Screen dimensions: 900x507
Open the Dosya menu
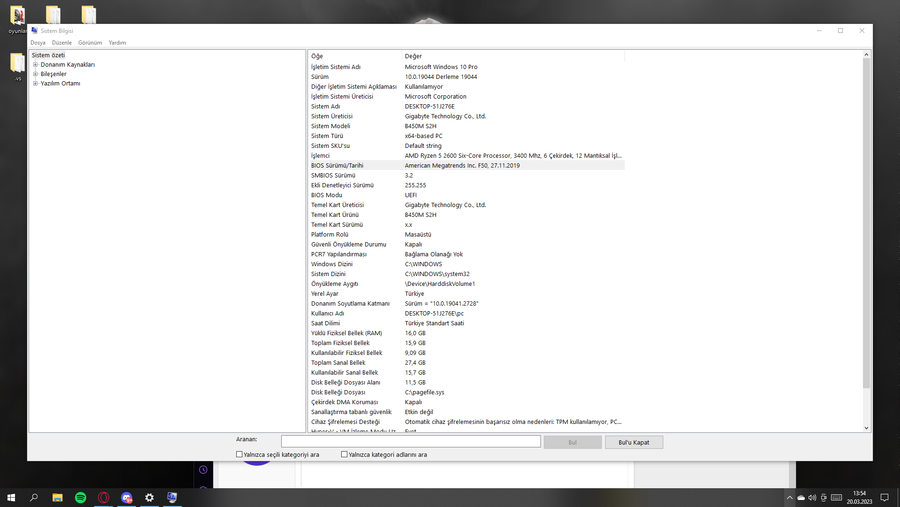tap(38, 42)
